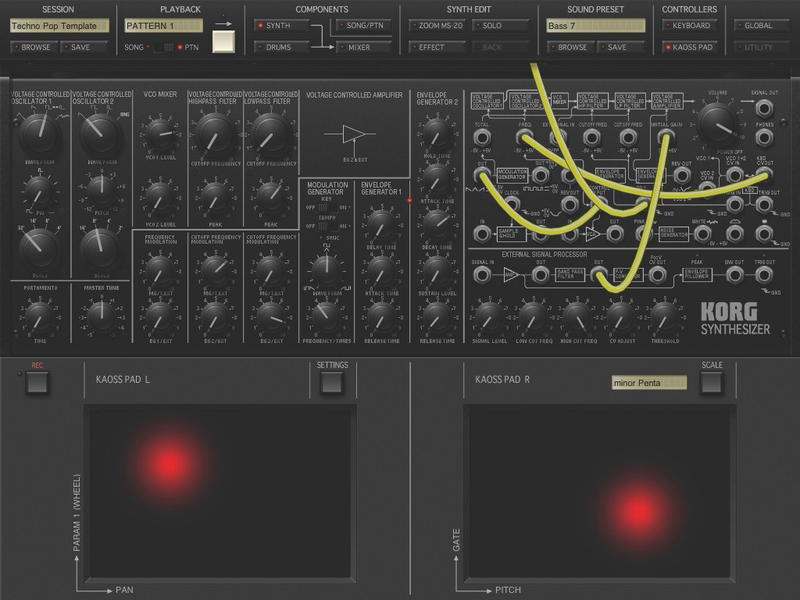The width and height of the screenshot is (800, 600).
Task: Open the GLOBAL settings page
Action: coord(762,26)
